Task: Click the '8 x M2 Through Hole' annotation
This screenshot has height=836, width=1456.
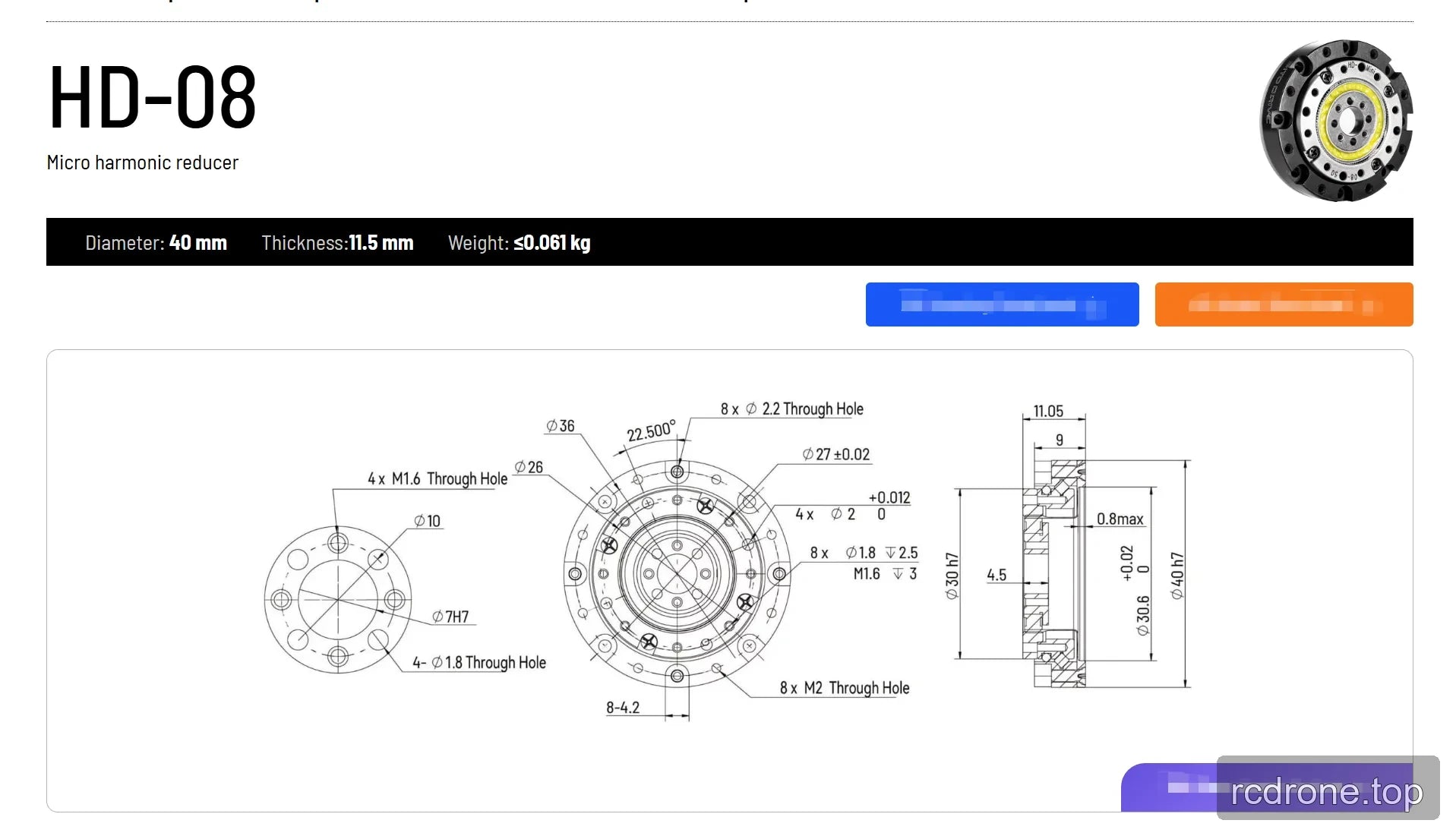Action: [845, 688]
